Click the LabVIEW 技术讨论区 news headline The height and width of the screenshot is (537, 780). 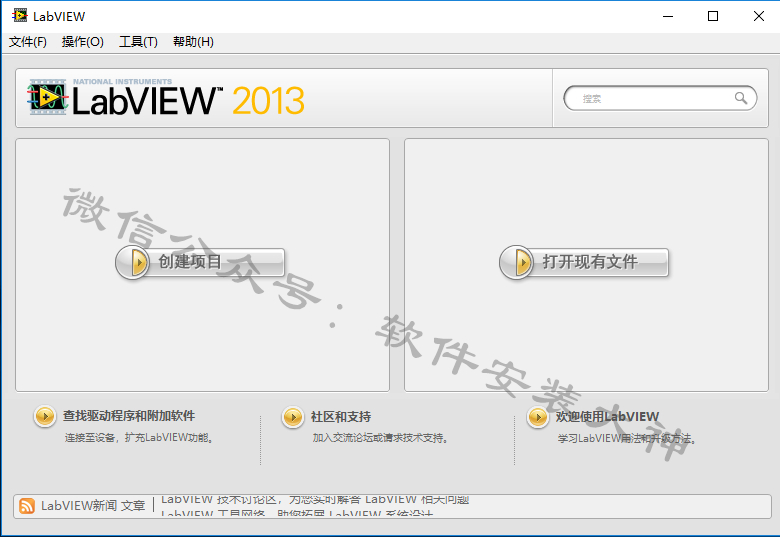[315, 499]
